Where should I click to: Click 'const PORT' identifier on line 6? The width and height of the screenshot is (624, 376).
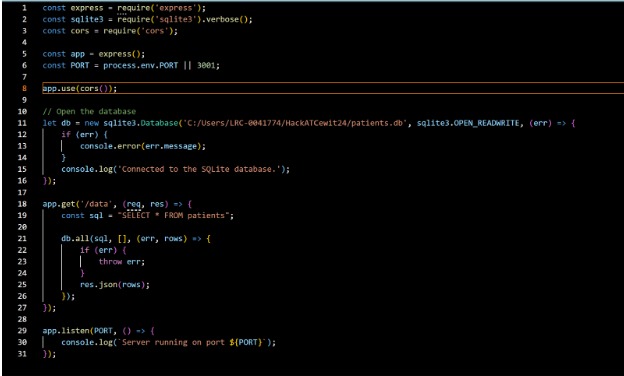point(80,66)
